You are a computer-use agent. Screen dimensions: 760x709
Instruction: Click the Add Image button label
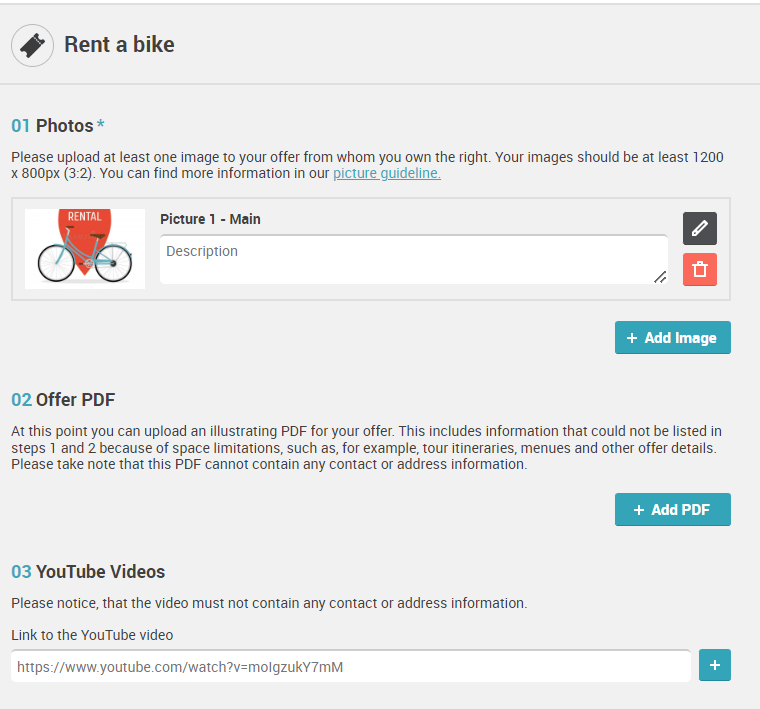680,338
